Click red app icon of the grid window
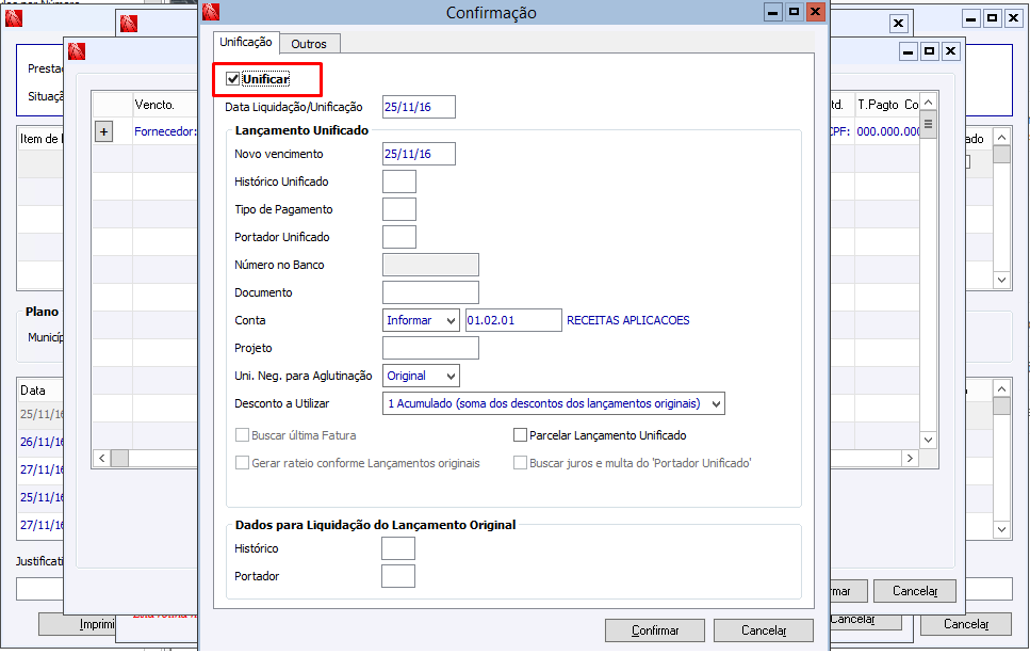1030x651 pixels. (77, 51)
